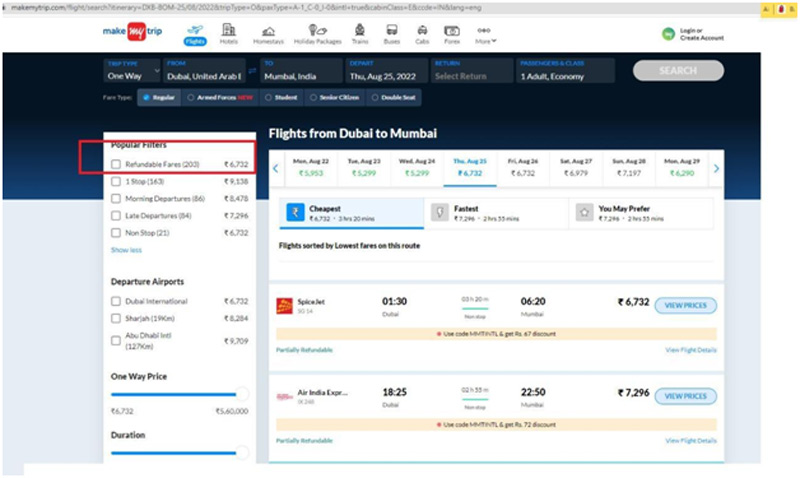Click the Air India Express airline logo
800x478 pixels.
(284, 396)
